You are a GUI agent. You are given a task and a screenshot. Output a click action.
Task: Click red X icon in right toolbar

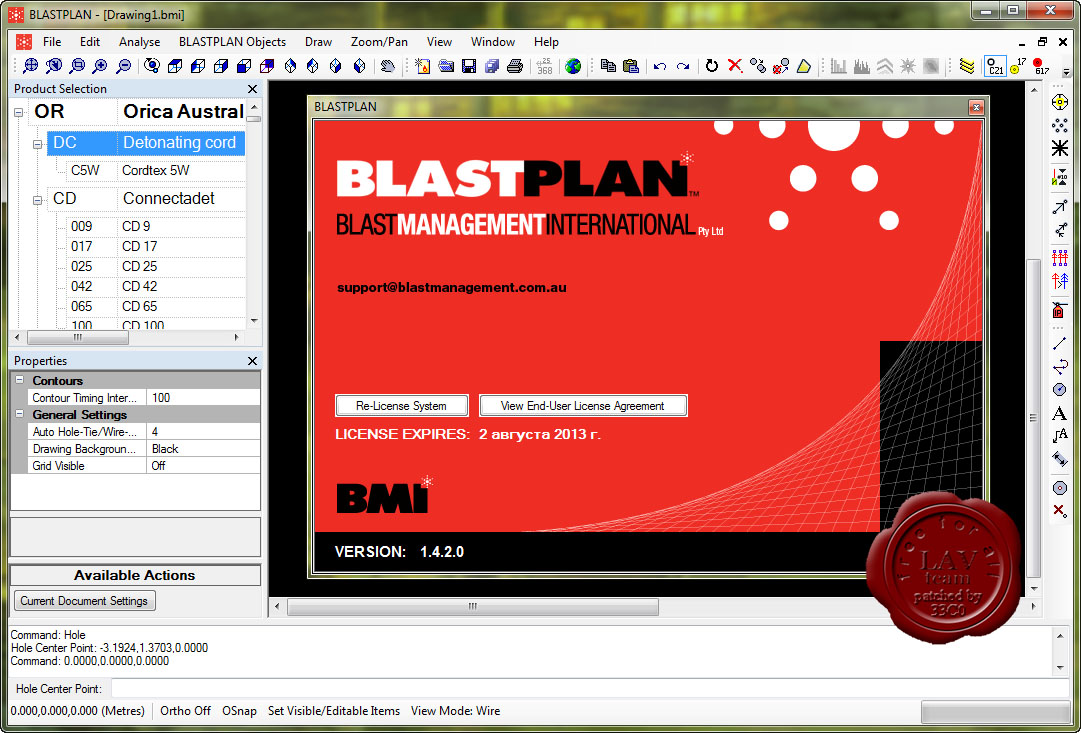[x=1060, y=511]
